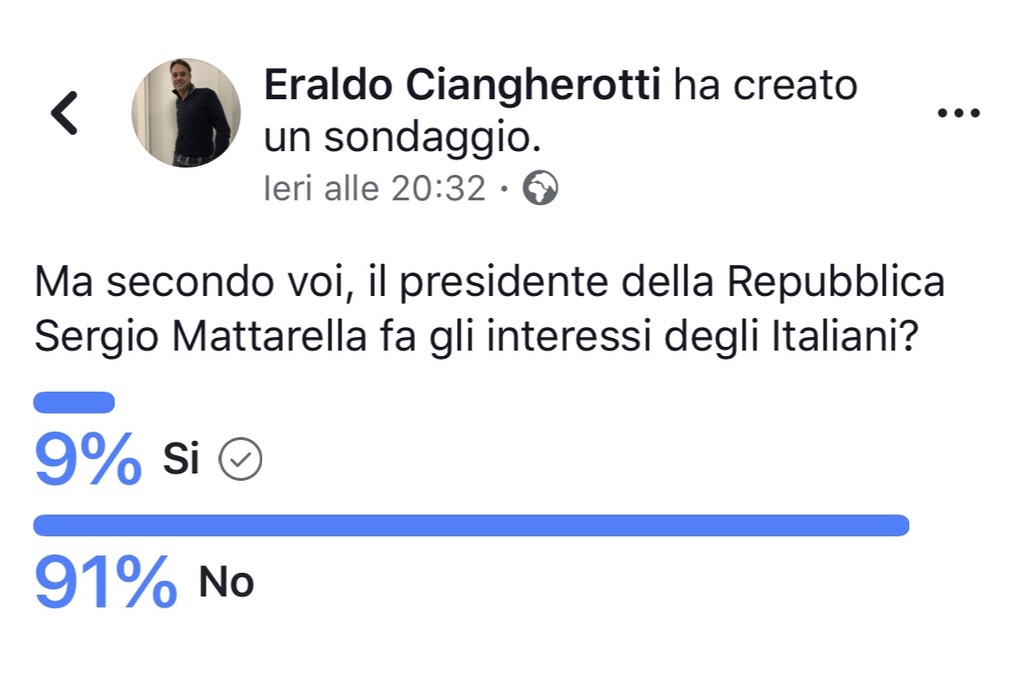The image size is (1024, 683).
Task: Click the 'un sondaggio.' text
Action: [401, 139]
